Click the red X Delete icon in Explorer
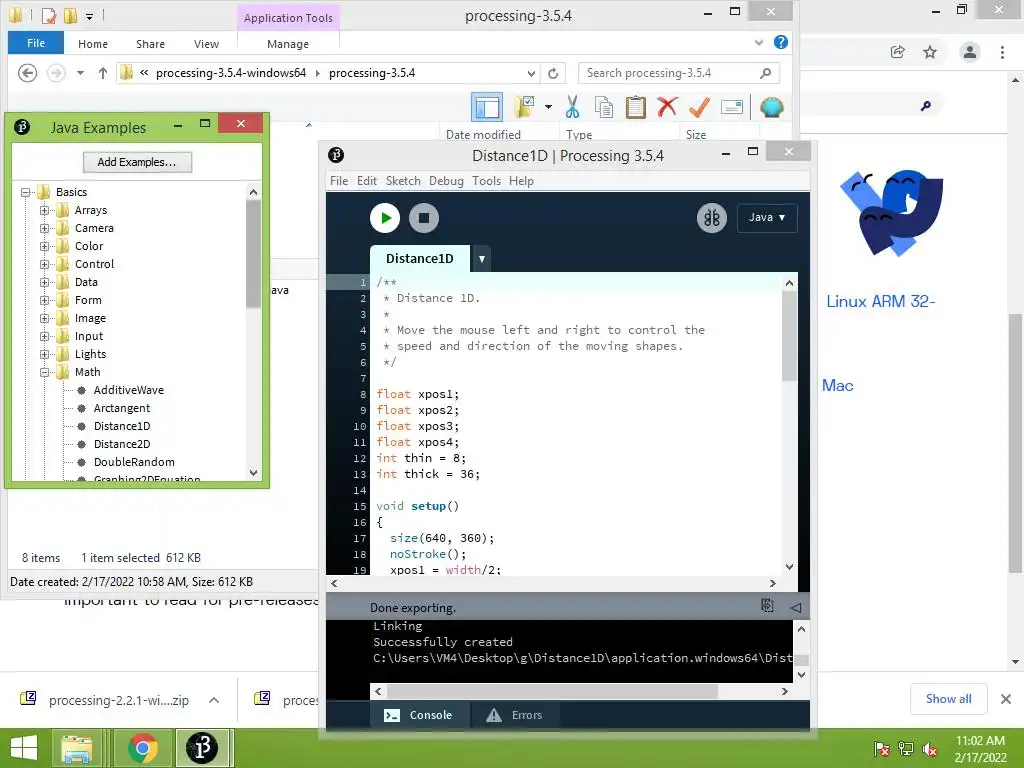 [x=667, y=106]
